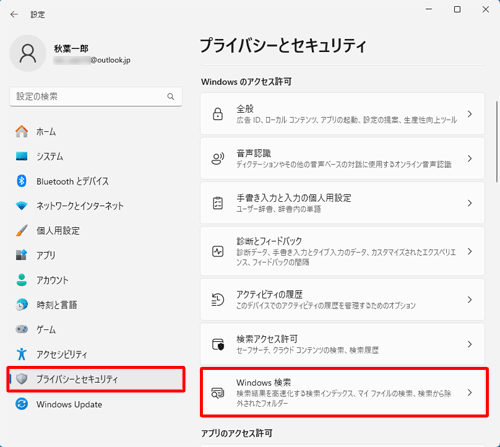Click the 時刻と言語 globe clock icon
This screenshot has height=447, width=500.
tap(22, 304)
